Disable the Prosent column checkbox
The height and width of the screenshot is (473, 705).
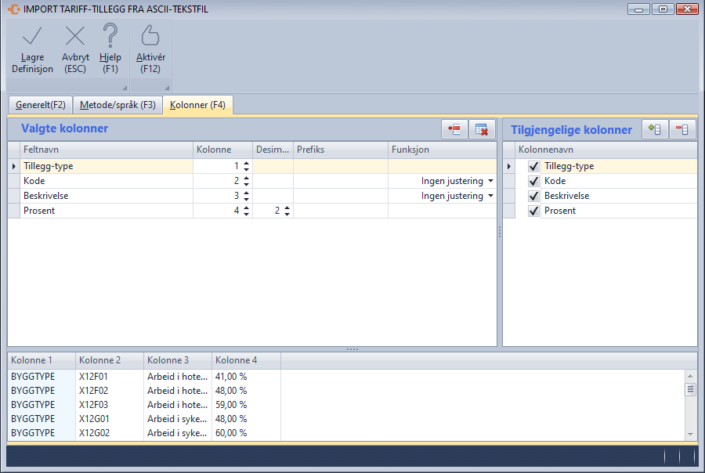pyautogui.click(x=534, y=211)
